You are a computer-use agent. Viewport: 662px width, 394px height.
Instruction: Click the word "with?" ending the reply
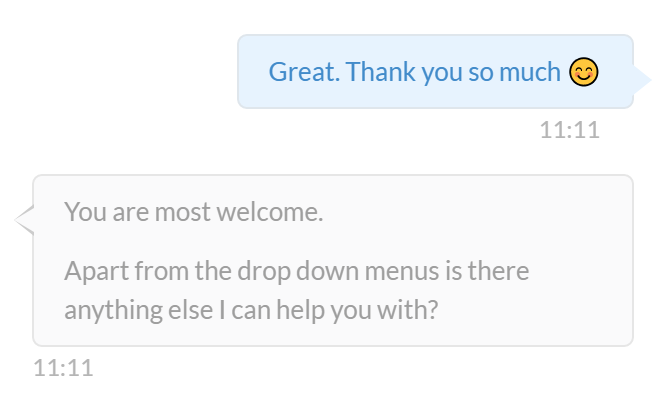(407, 310)
